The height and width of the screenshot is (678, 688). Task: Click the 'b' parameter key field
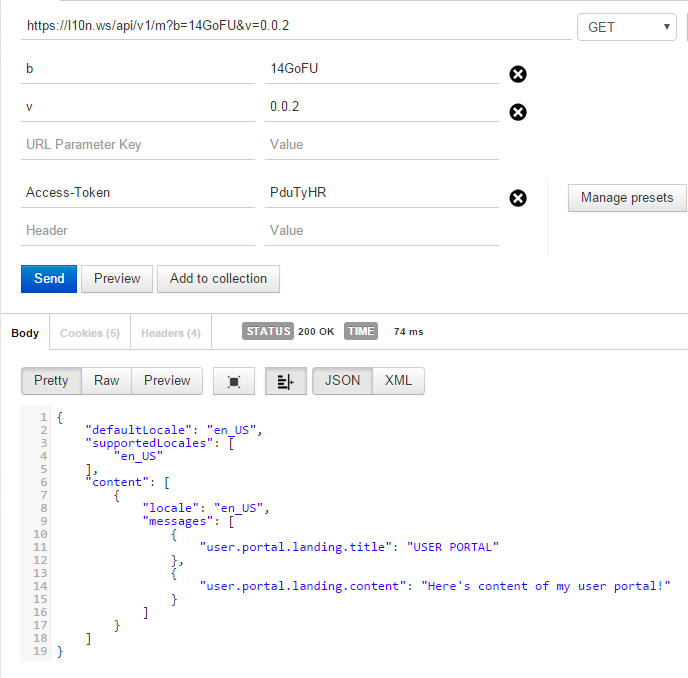(138, 70)
